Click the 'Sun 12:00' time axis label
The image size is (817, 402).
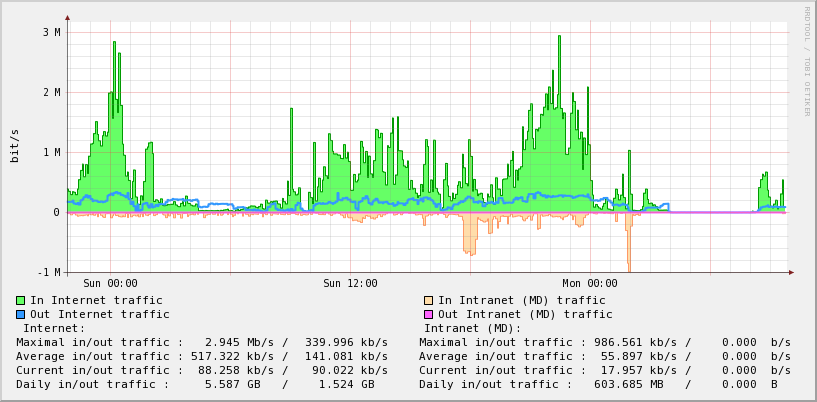point(350,284)
